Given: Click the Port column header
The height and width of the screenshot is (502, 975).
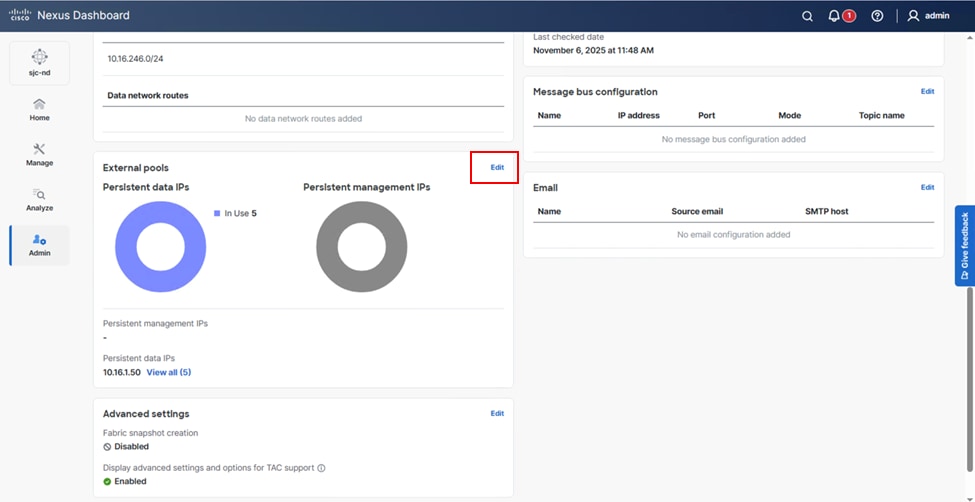Looking at the screenshot, I should point(706,115).
